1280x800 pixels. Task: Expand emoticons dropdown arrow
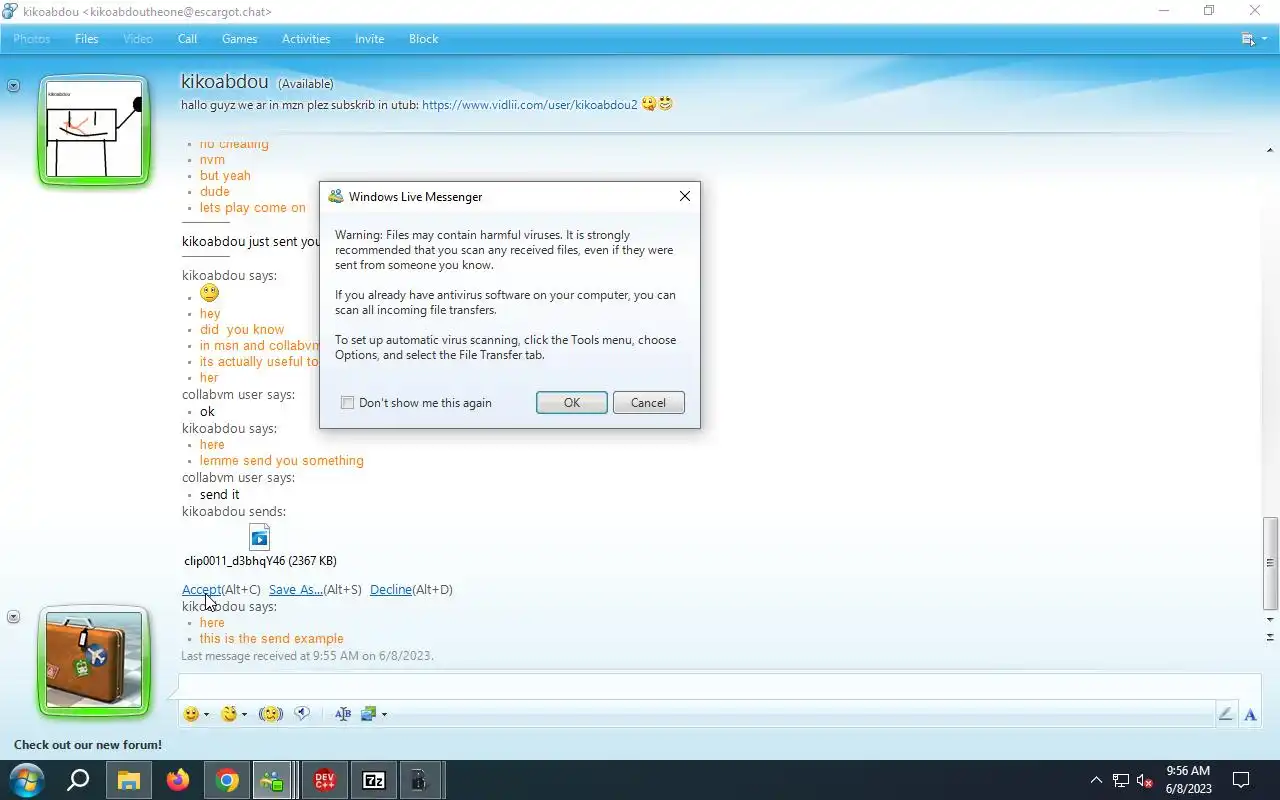[206, 715]
